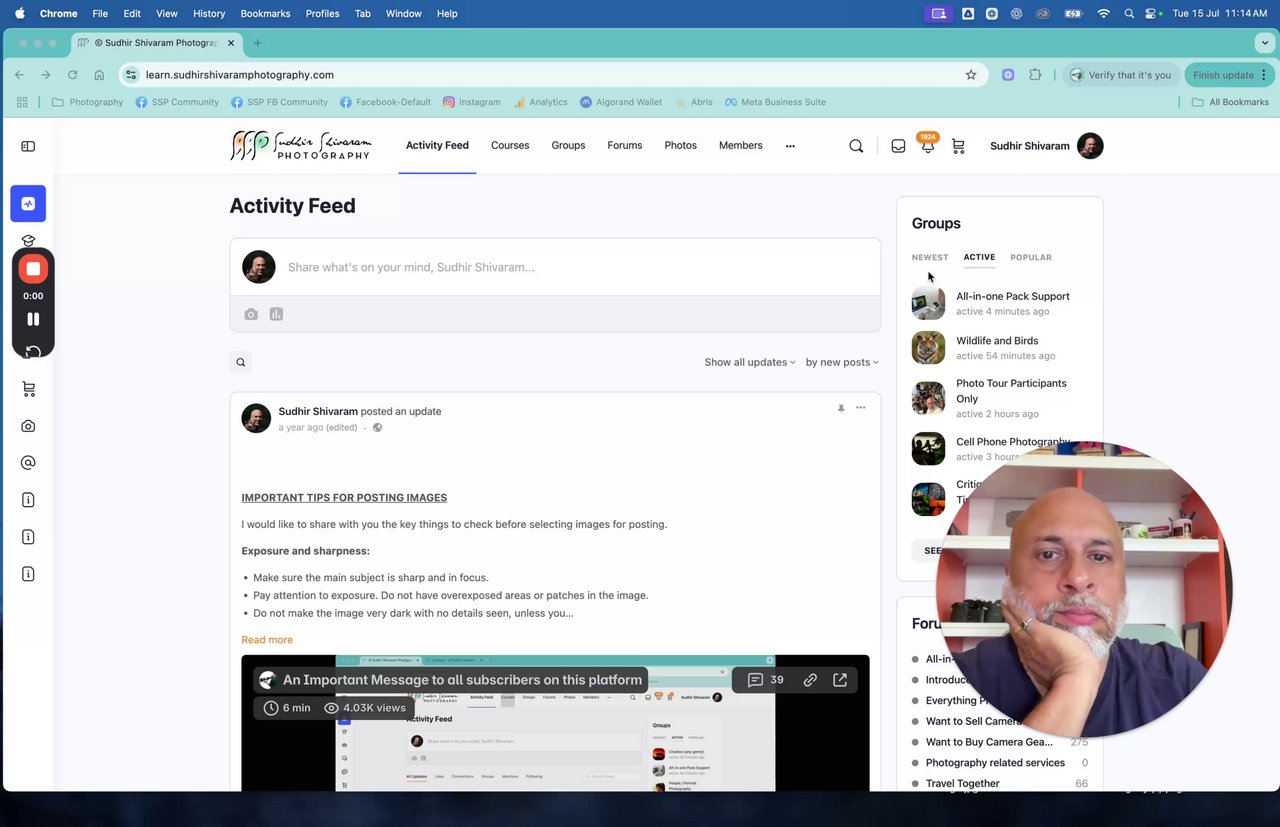Click the address bar URL
1280x827 pixels.
click(x=240, y=75)
